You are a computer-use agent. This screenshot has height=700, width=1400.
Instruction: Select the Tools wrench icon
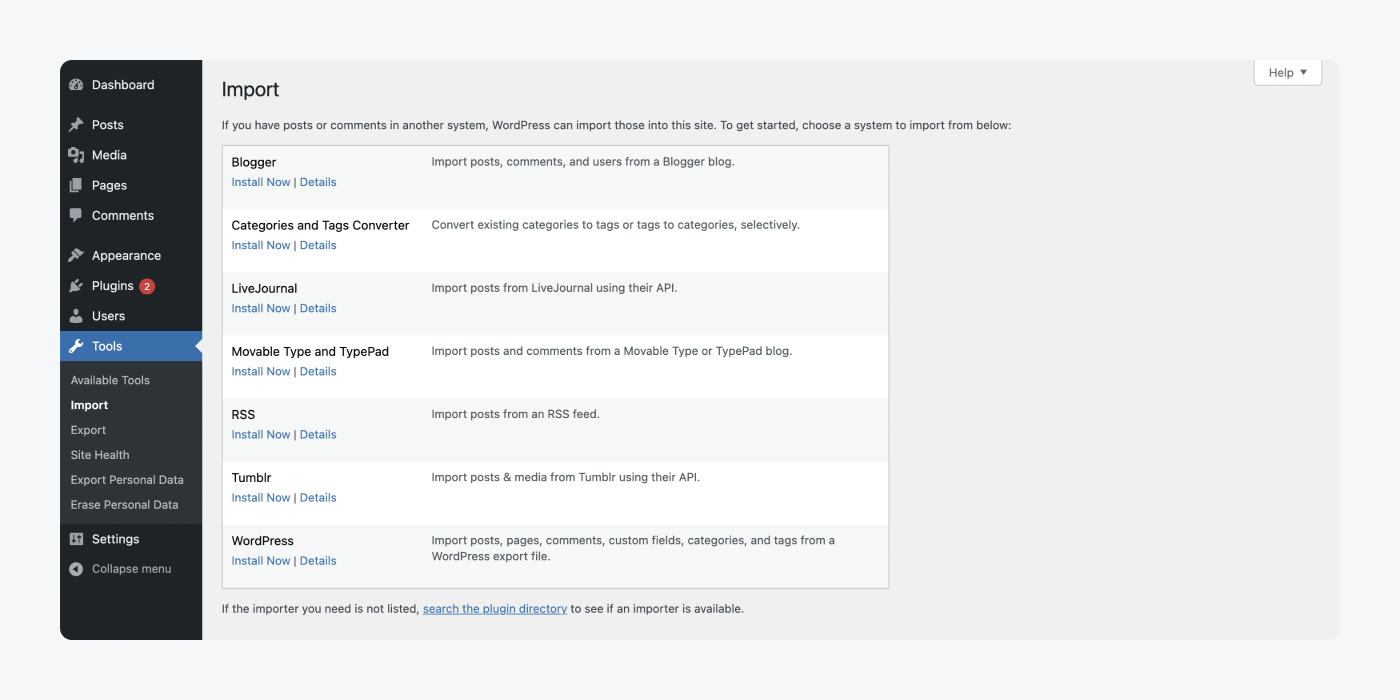coord(77,346)
